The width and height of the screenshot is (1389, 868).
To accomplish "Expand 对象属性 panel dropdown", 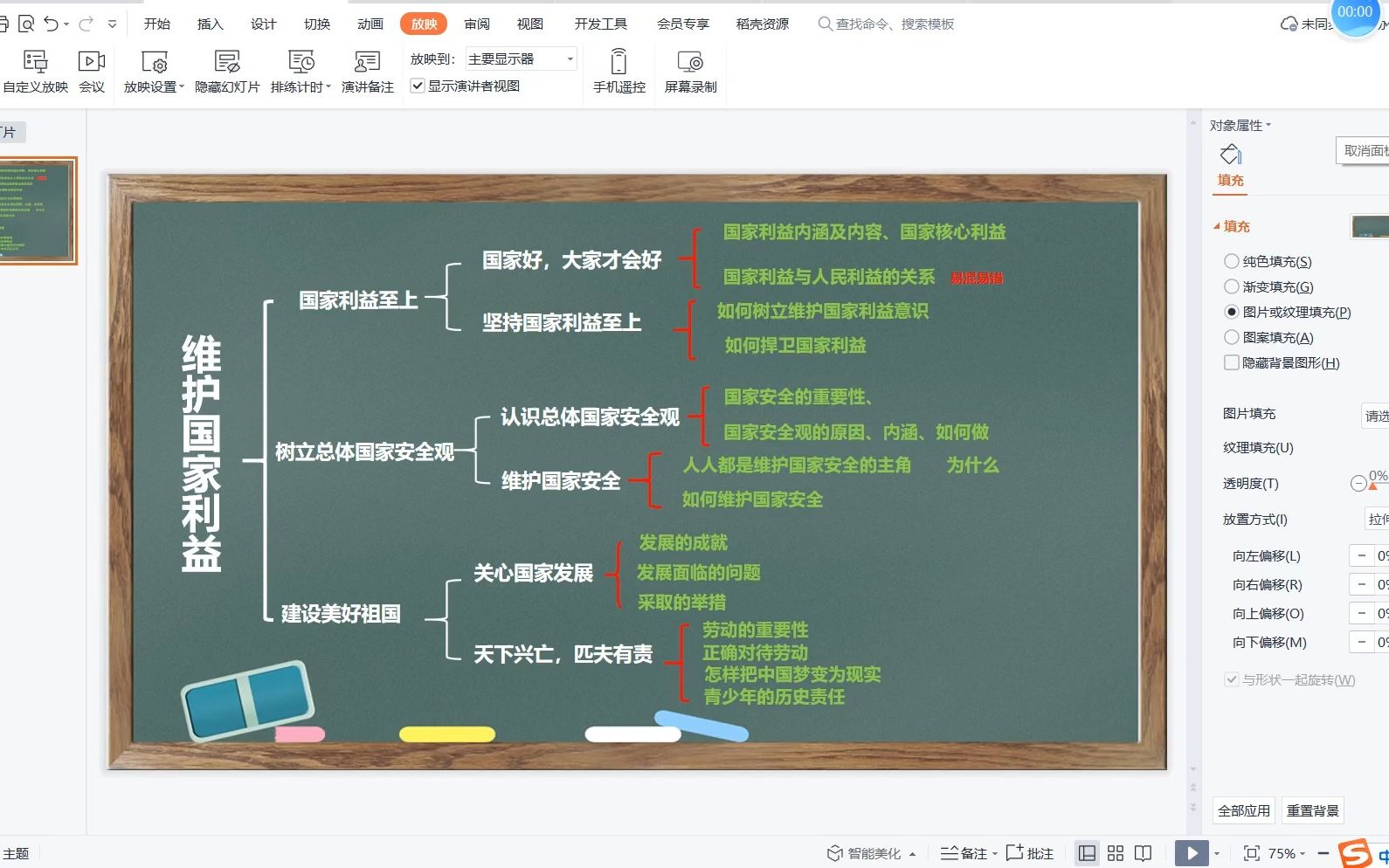I will coord(1268,125).
